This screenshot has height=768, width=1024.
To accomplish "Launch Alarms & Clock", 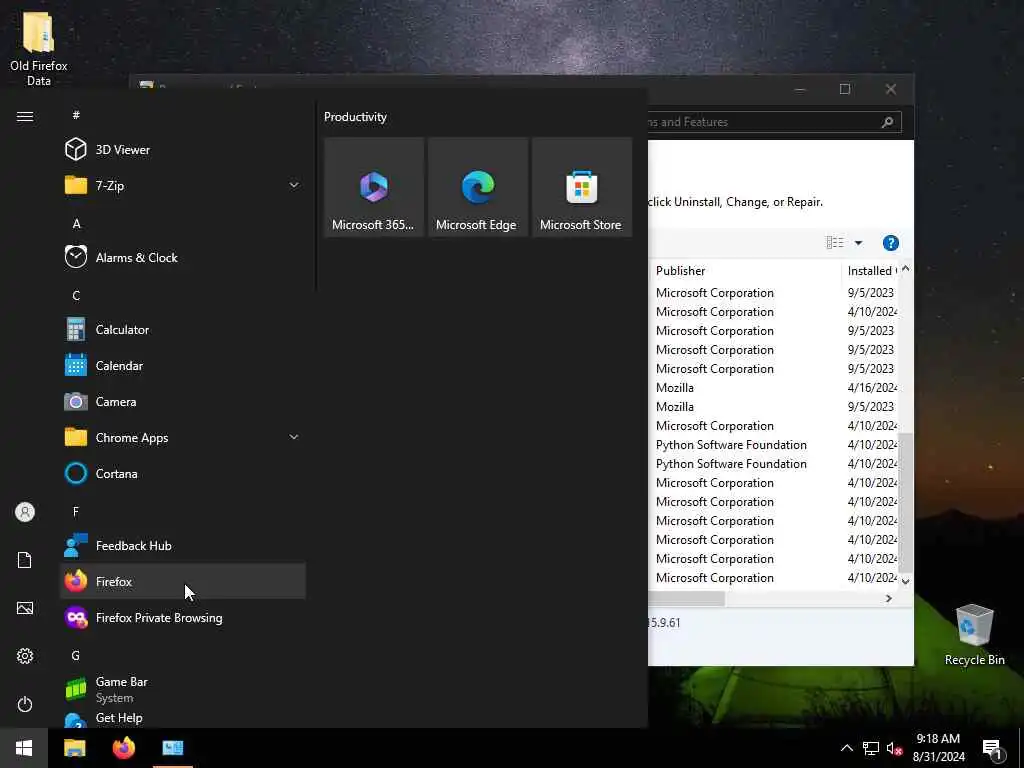I will pos(183,257).
